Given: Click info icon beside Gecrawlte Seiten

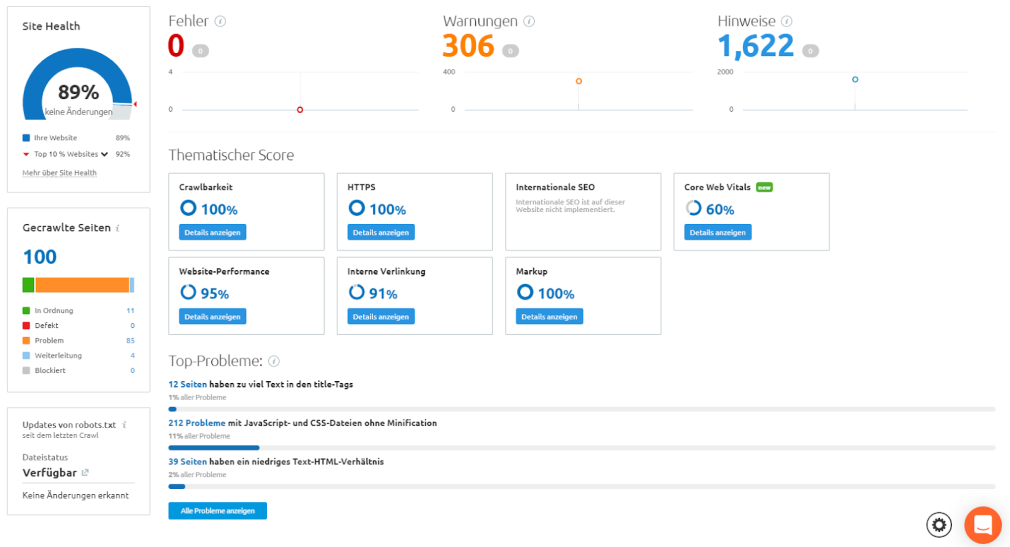Looking at the screenshot, I should tap(118, 228).
